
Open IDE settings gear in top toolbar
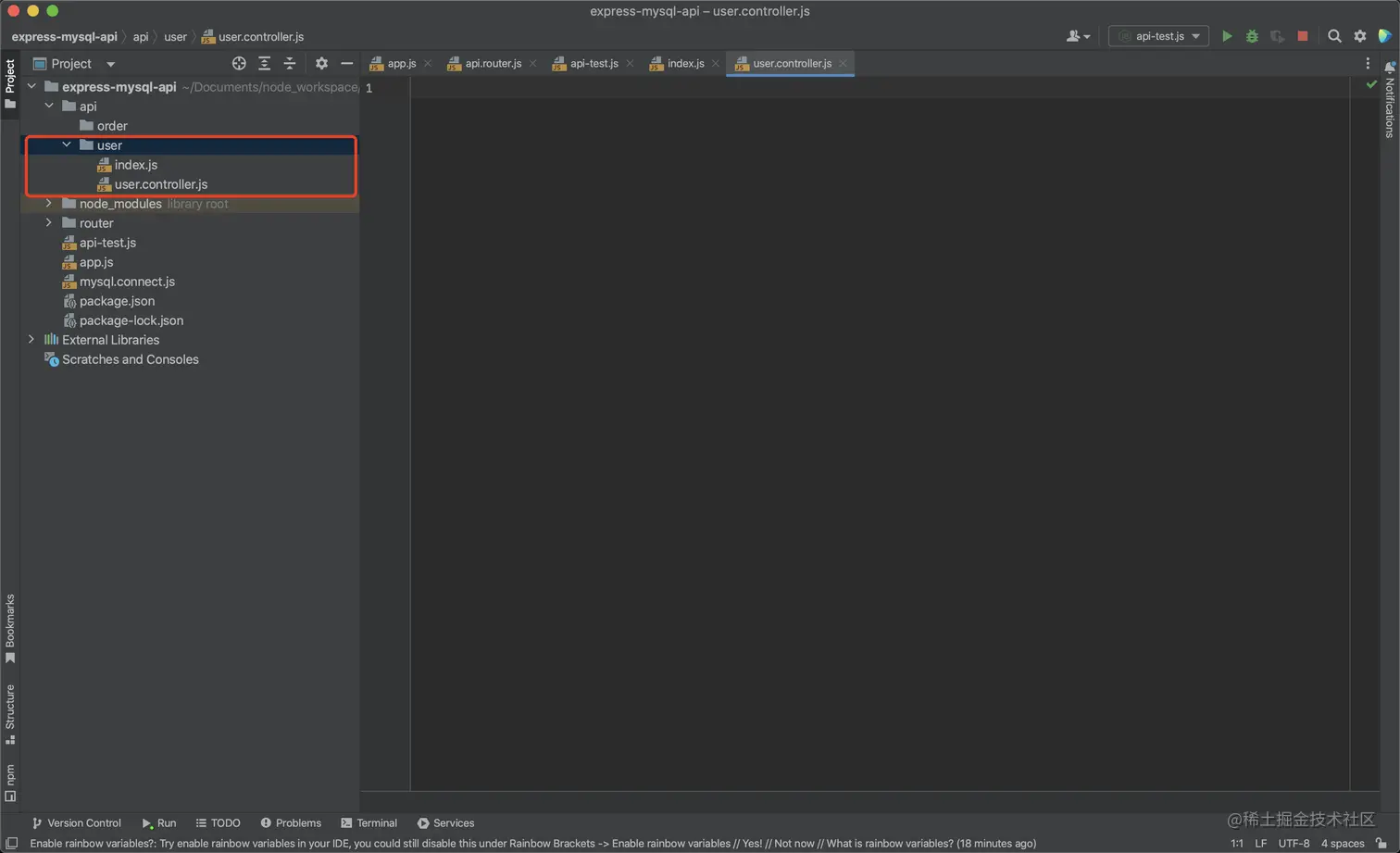click(1360, 36)
